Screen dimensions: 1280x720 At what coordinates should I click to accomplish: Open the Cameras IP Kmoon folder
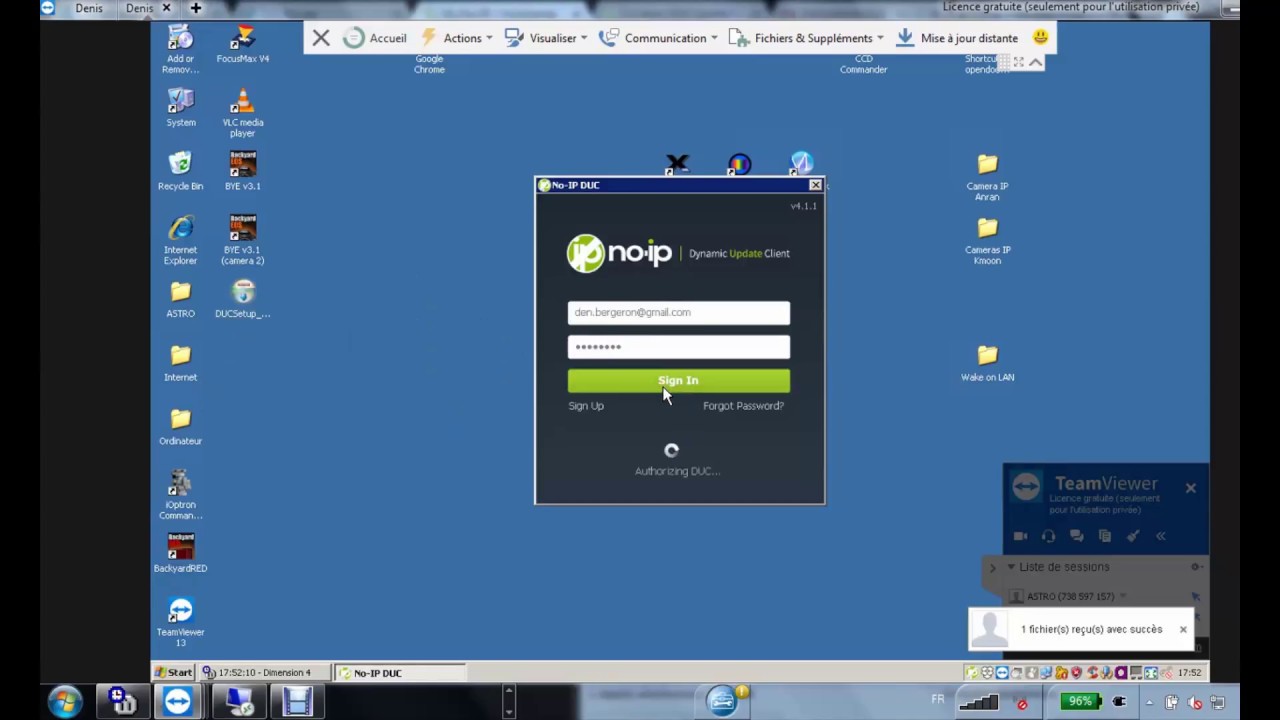click(987, 241)
